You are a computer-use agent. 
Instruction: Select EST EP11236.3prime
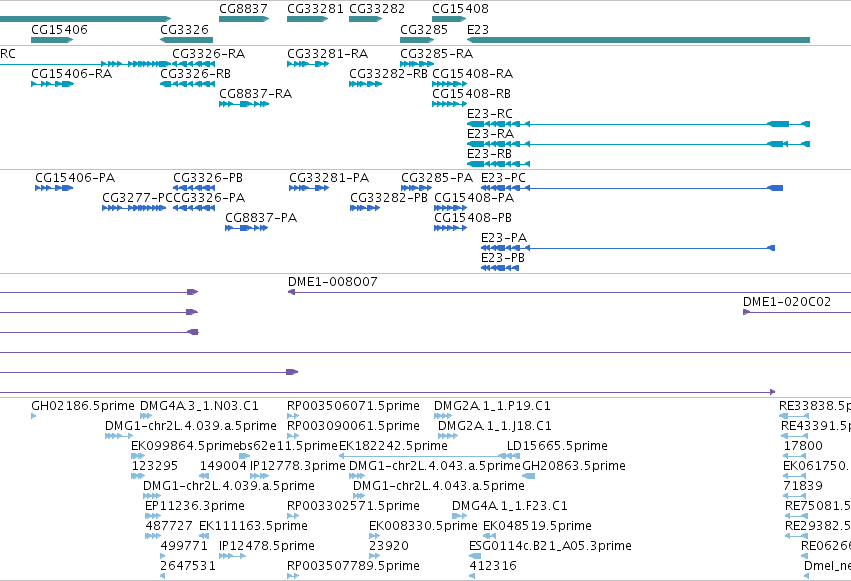153,516
